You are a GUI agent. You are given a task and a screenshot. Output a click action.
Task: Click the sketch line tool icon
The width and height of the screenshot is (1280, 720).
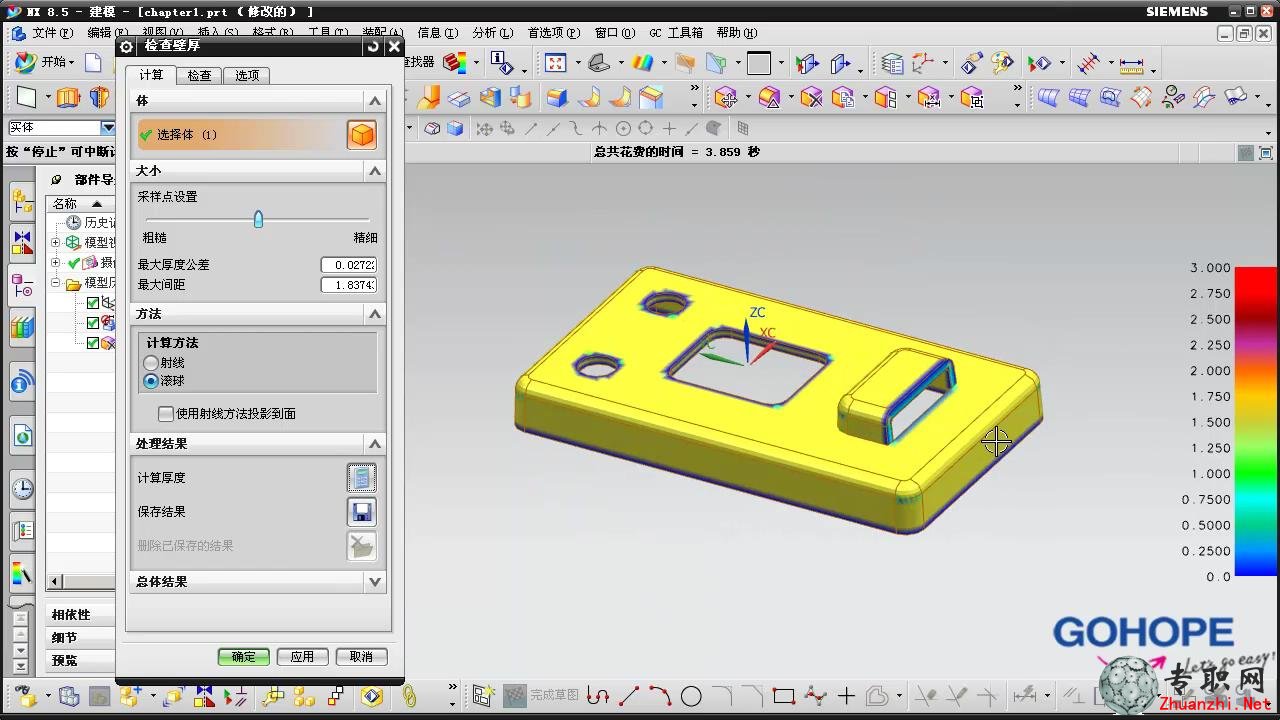tap(629, 696)
